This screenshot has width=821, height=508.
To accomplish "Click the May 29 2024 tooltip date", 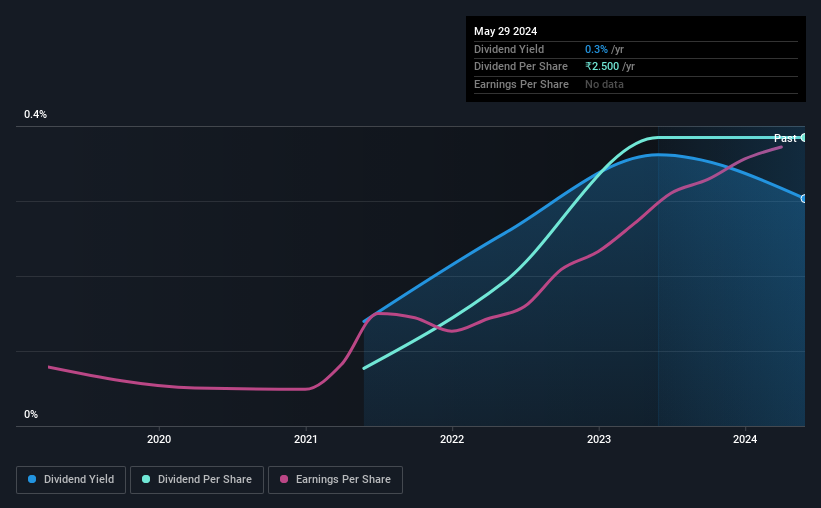I will [x=505, y=31].
